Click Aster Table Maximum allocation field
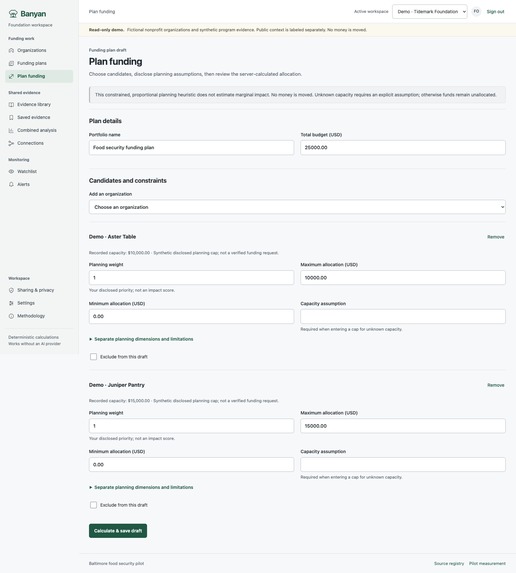516x573 pixels. (403, 278)
